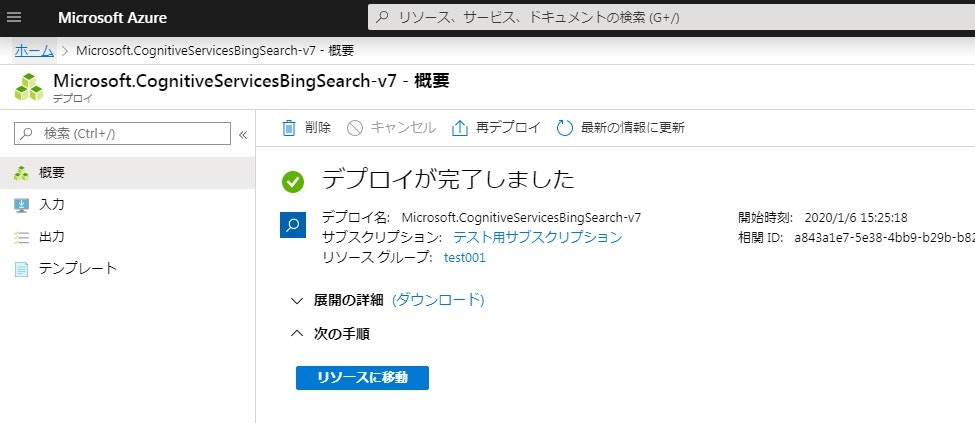Screen dimensions: 975x423
Task: Click 最新の情報に更新 toolbar label
Action: click(x=632, y=128)
